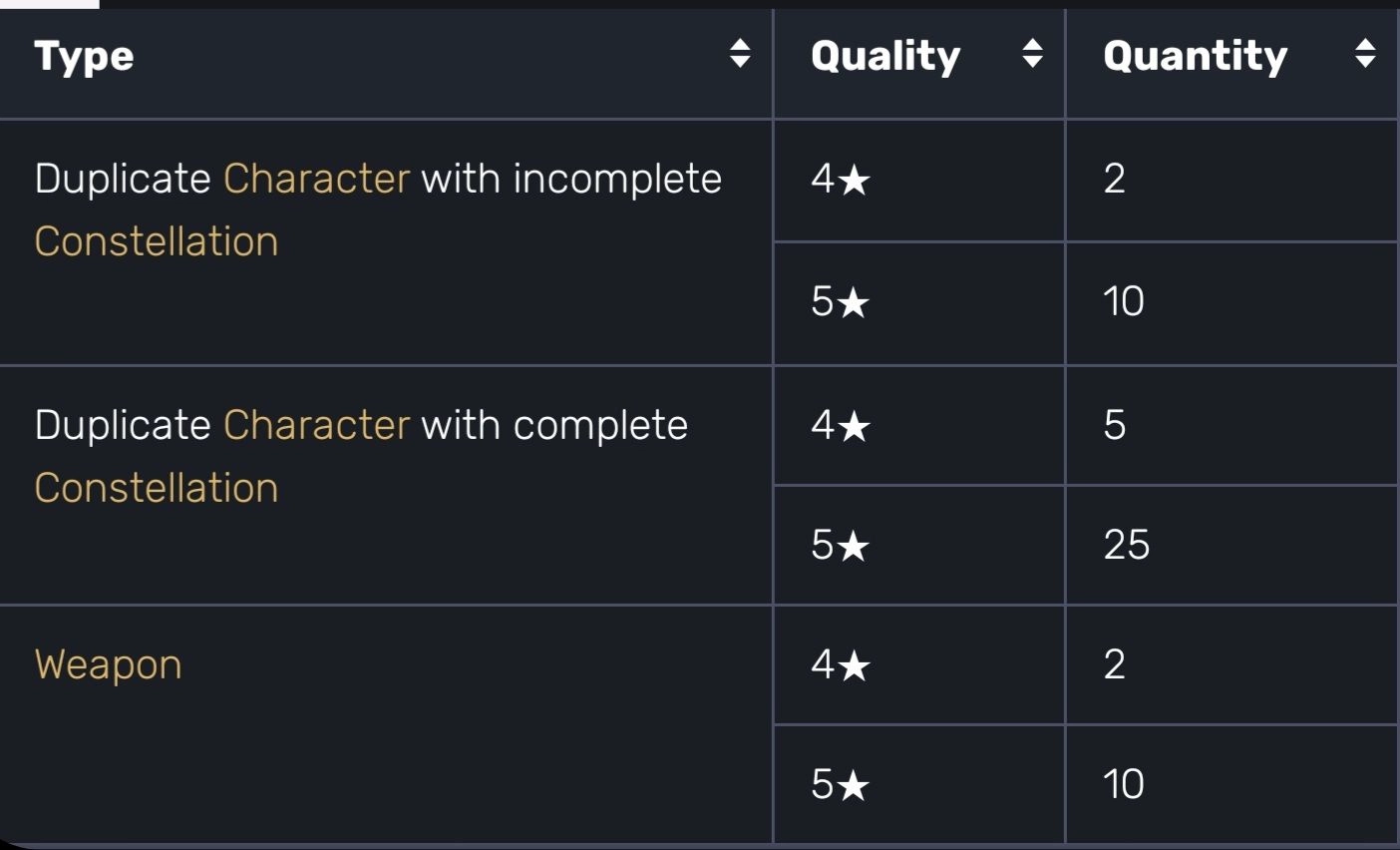Screen dimensions: 1400x850
Task: Click the 4★ quality cell in Weapon row
Action: coord(841,664)
